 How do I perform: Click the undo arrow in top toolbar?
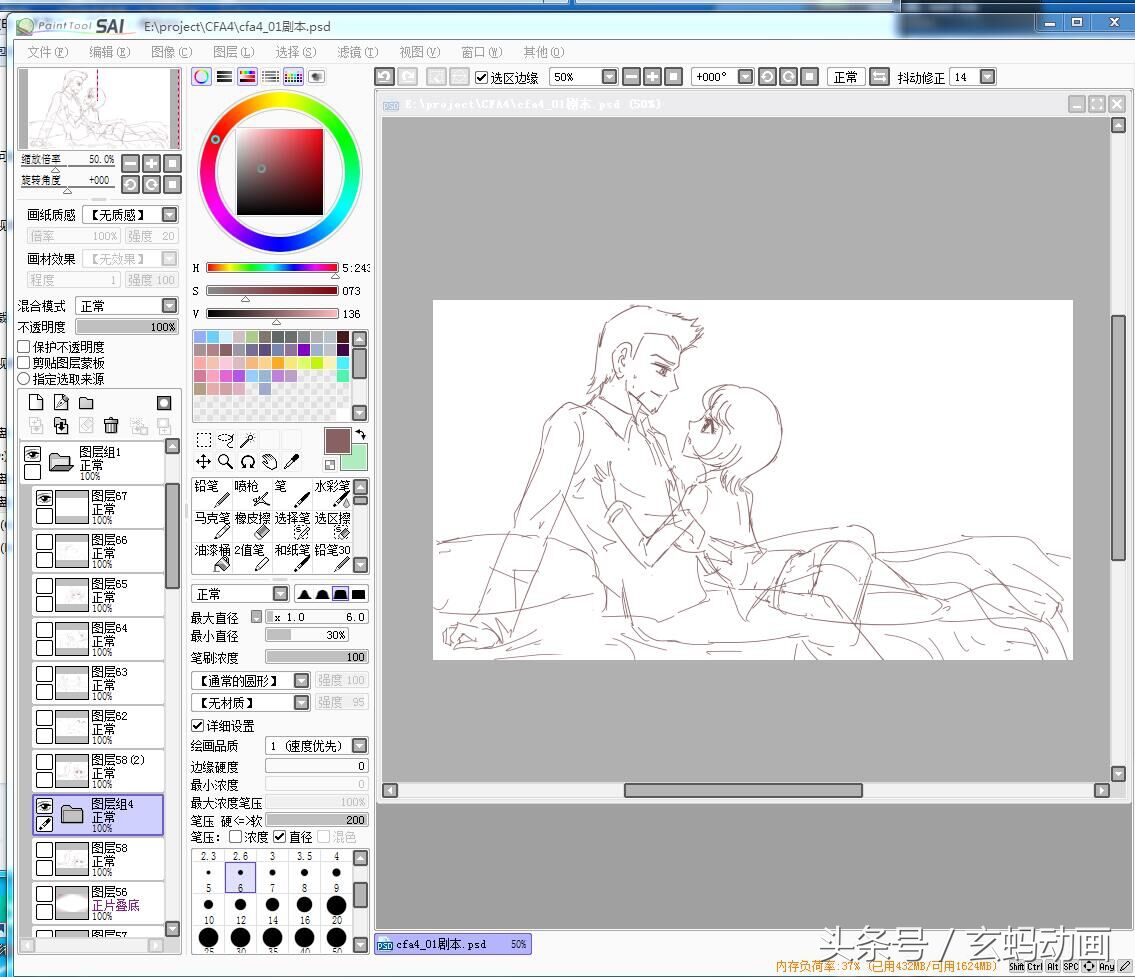pos(384,77)
